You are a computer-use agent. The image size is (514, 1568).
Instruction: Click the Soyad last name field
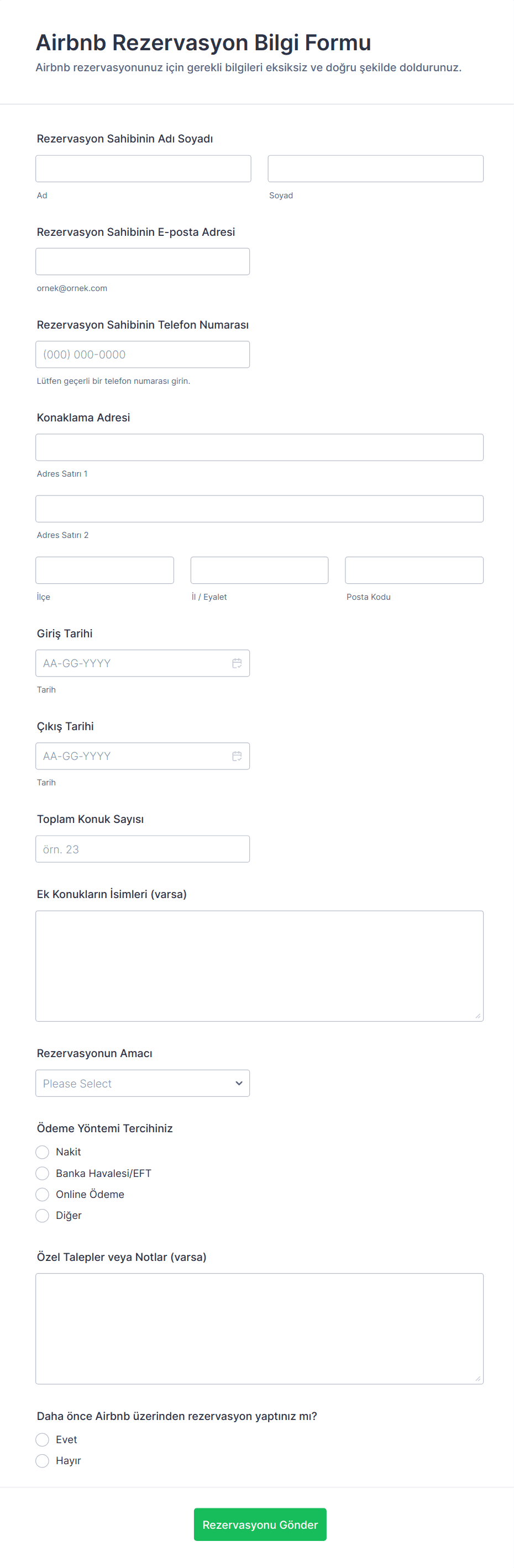tap(375, 168)
